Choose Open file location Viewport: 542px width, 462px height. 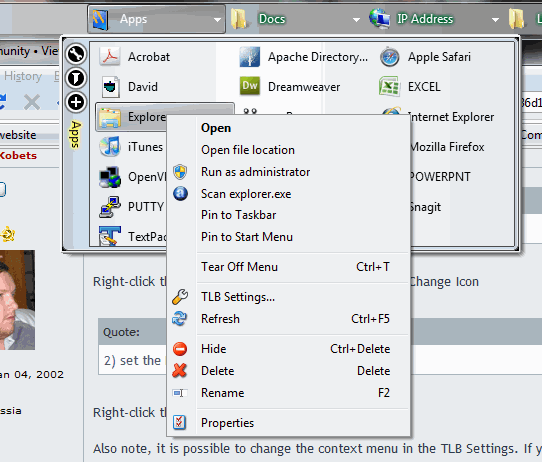tap(288, 150)
